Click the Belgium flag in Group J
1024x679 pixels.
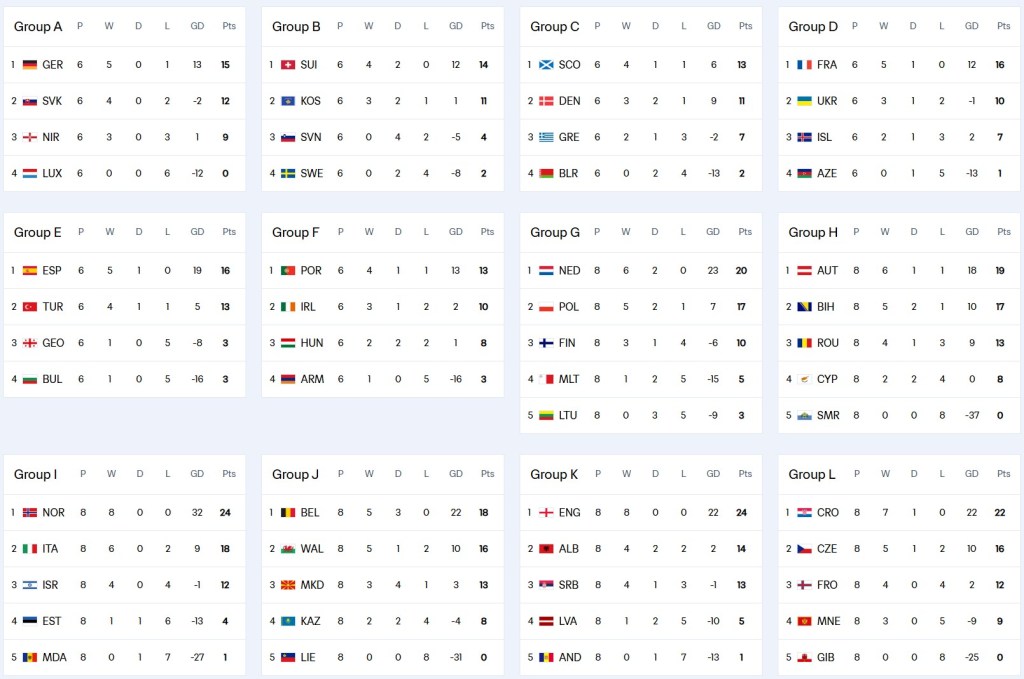point(287,513)
